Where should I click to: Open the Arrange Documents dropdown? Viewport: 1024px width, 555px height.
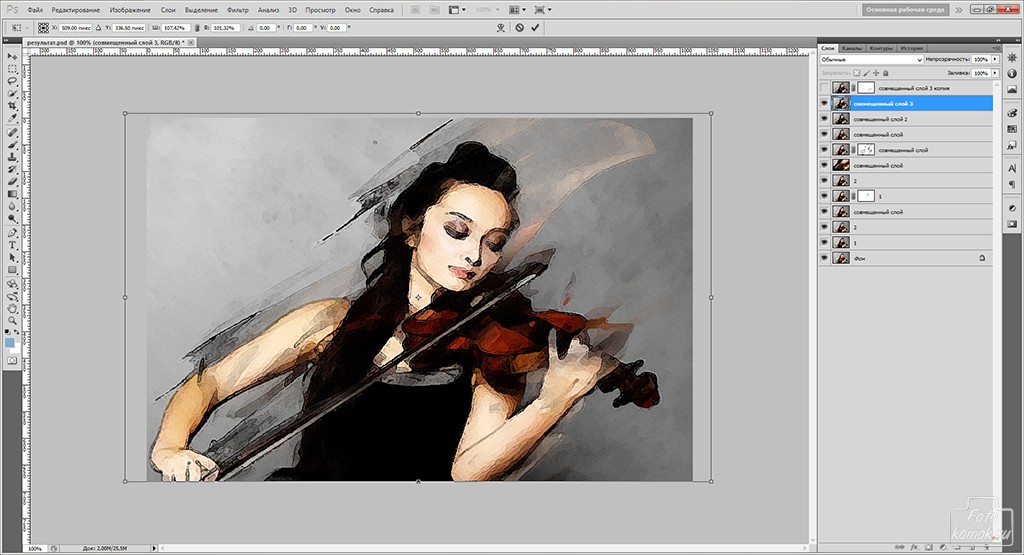click(515, 10)
